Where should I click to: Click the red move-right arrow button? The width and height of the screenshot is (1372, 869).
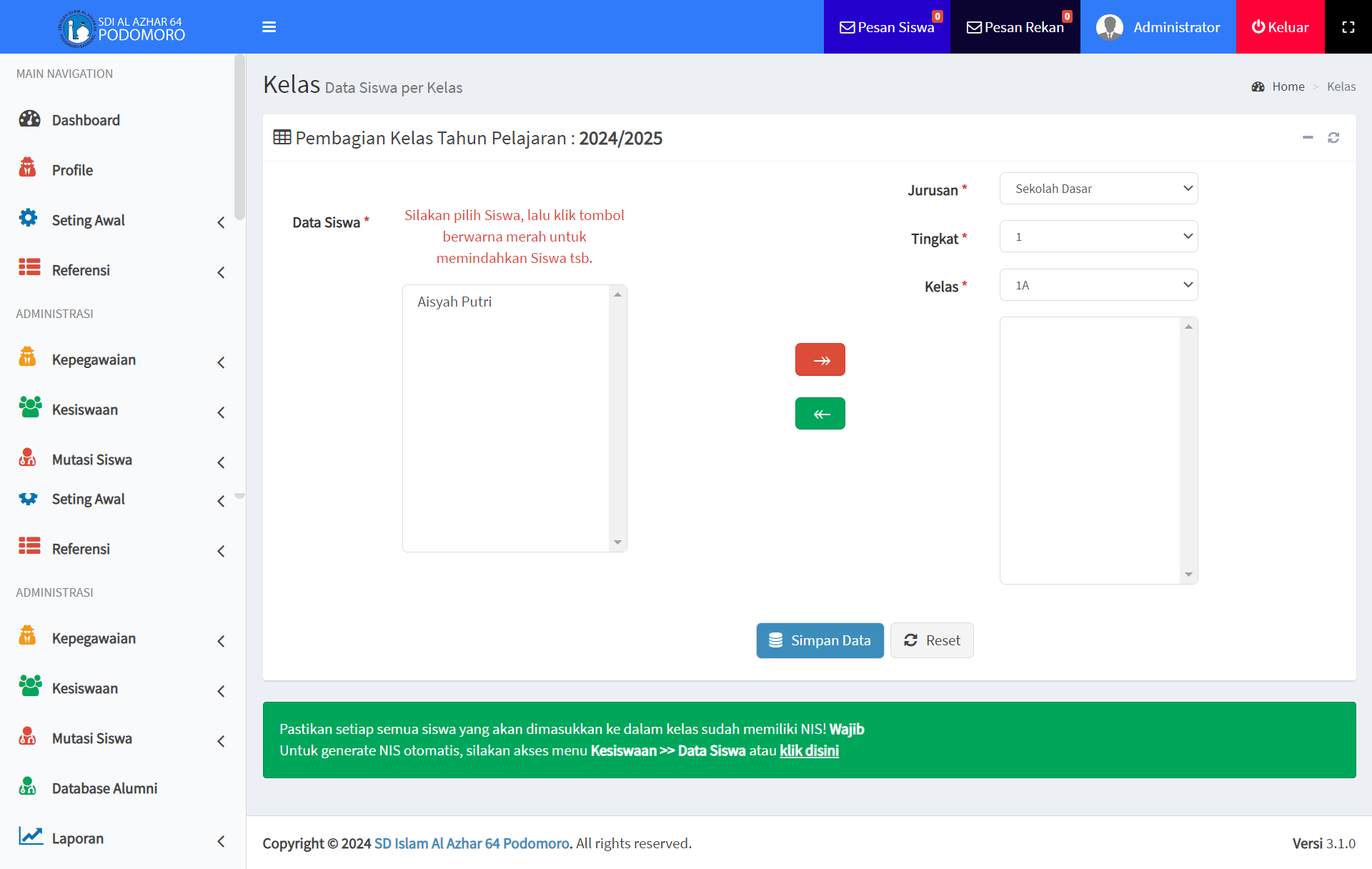(820, 359)
